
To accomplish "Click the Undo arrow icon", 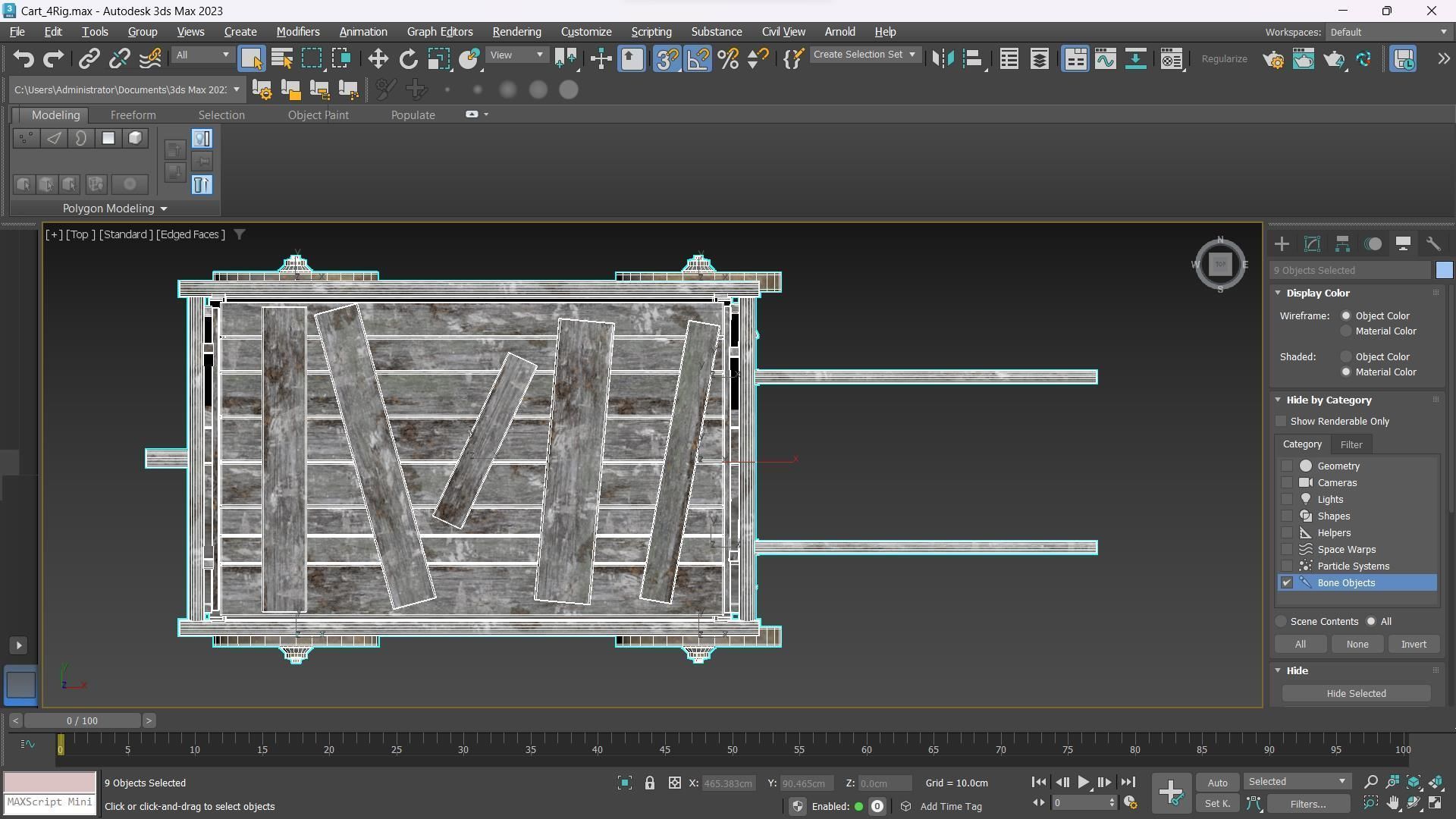I will pos(24,59).
